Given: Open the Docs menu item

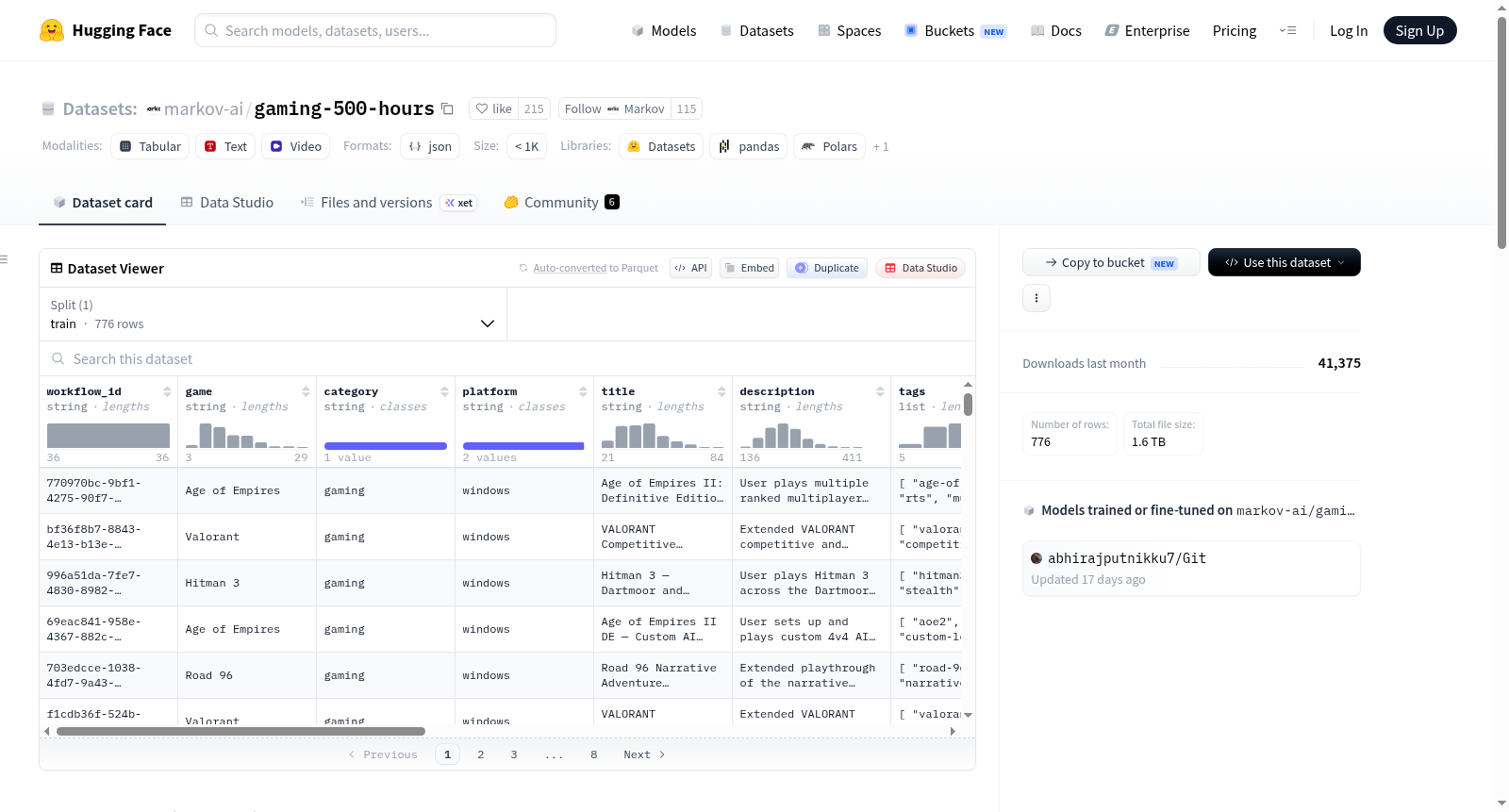Looking at the screenshot, I should tap(1055, 30).
